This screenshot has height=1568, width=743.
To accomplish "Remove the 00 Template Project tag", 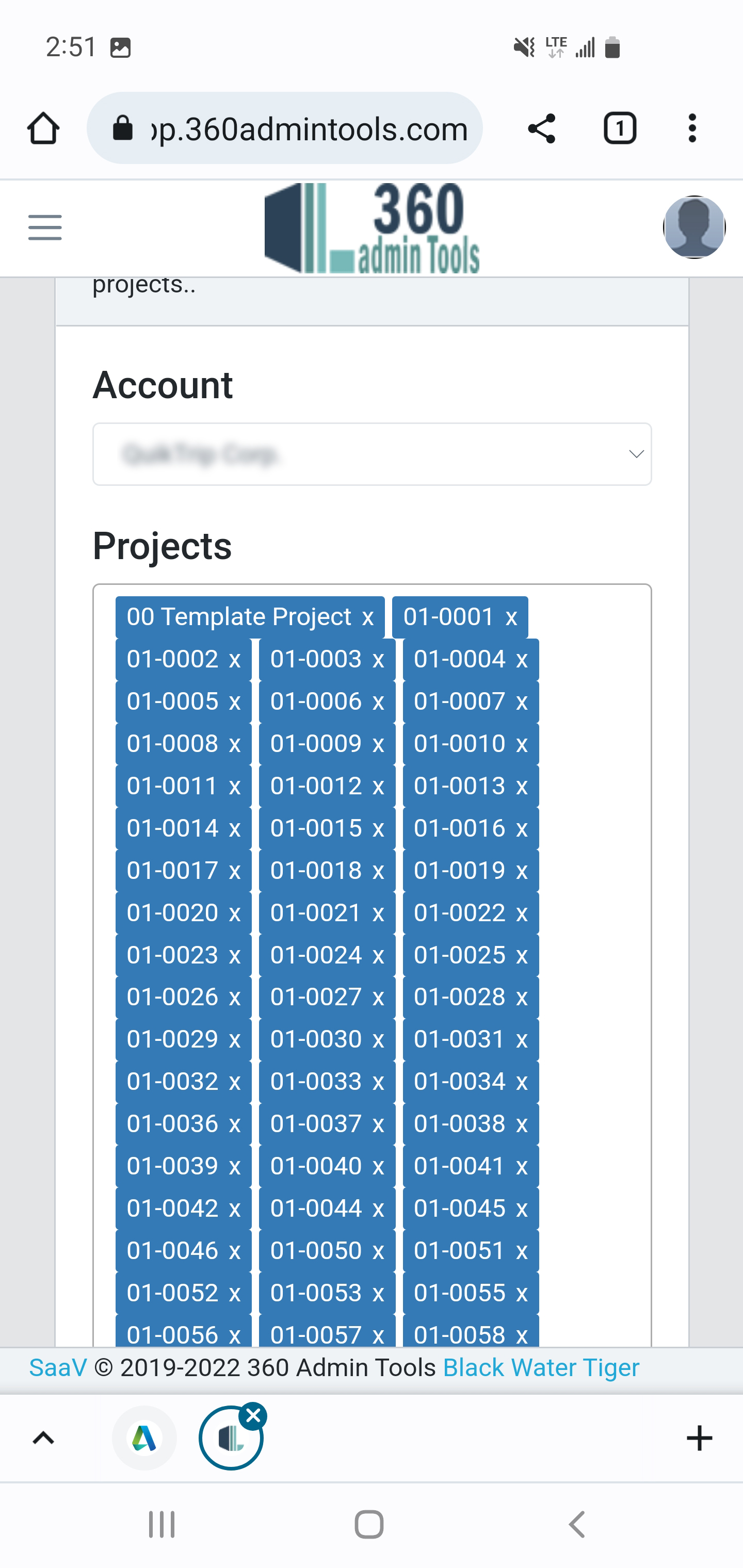I will click(x=368, y=616).
